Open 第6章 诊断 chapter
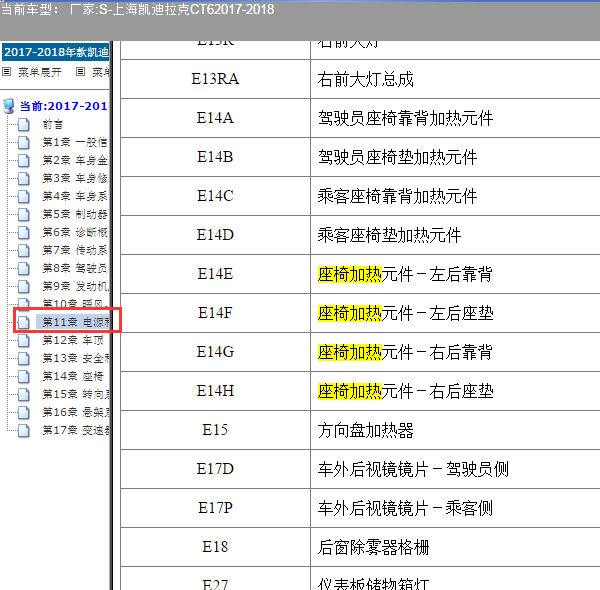The height and width of the screenshot is (590, 600). pyautogui.click(x=75, y=232)
